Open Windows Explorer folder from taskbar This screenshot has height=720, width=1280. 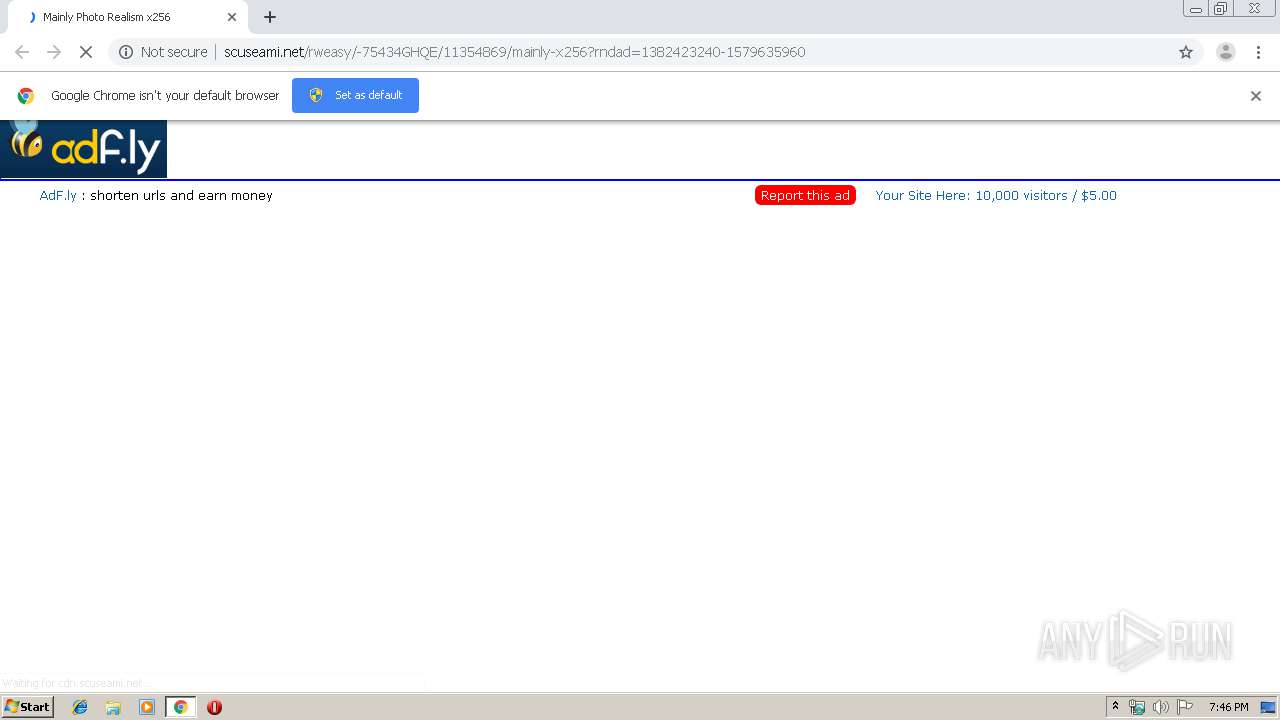pyautogui.click(x=113, y=707)
